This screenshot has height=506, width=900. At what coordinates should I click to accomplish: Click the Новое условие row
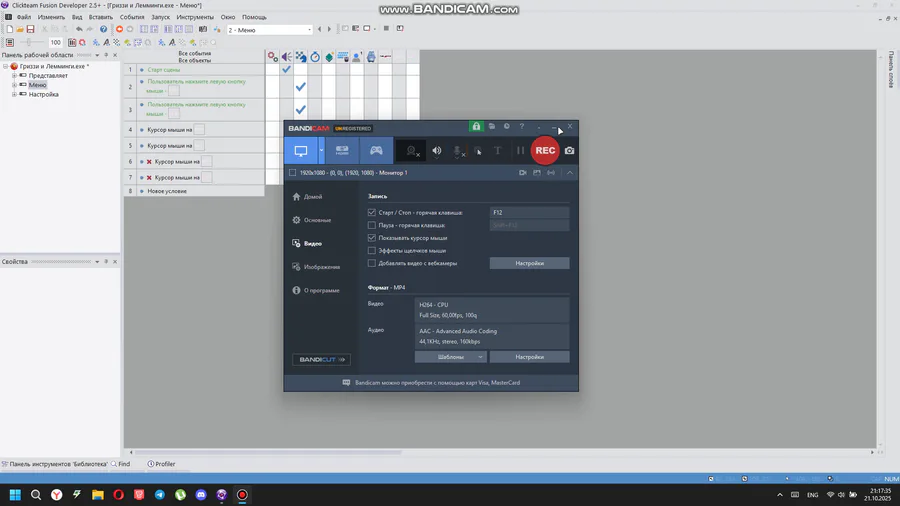tap(194, 191)
